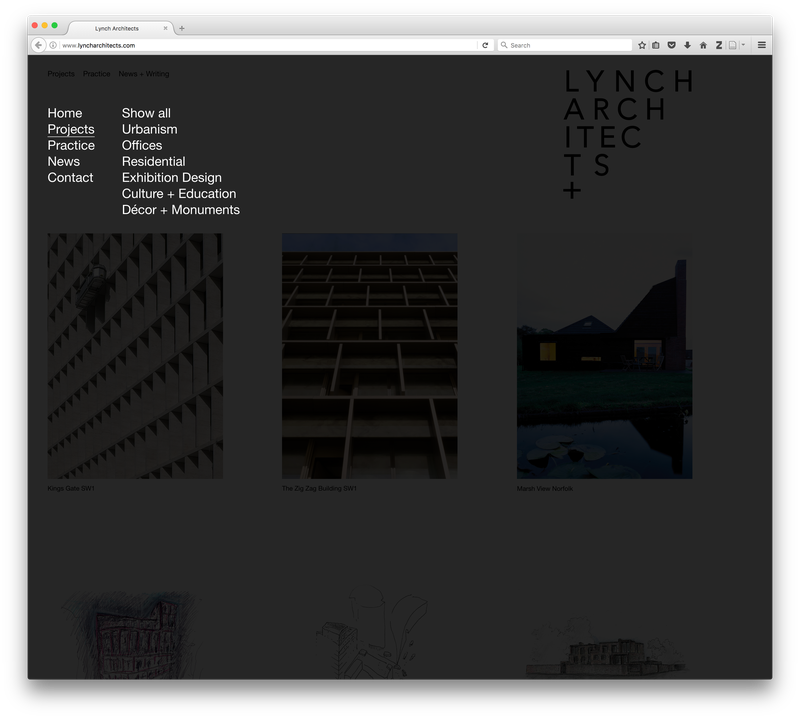Filter projects by Offices
This screenshot has width=800, height=719.
(x=142, y=145)
